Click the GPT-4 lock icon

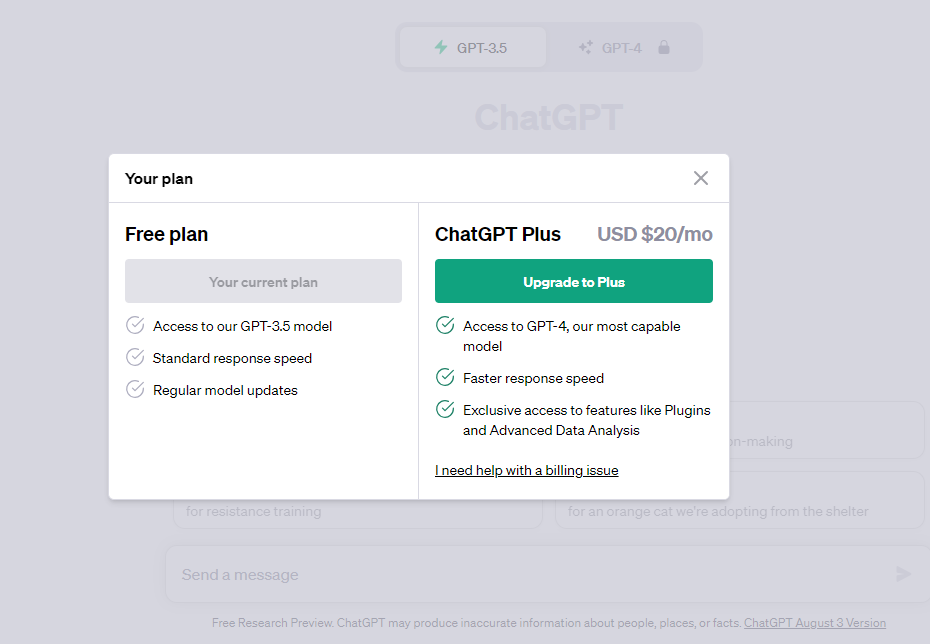point(664,47)
